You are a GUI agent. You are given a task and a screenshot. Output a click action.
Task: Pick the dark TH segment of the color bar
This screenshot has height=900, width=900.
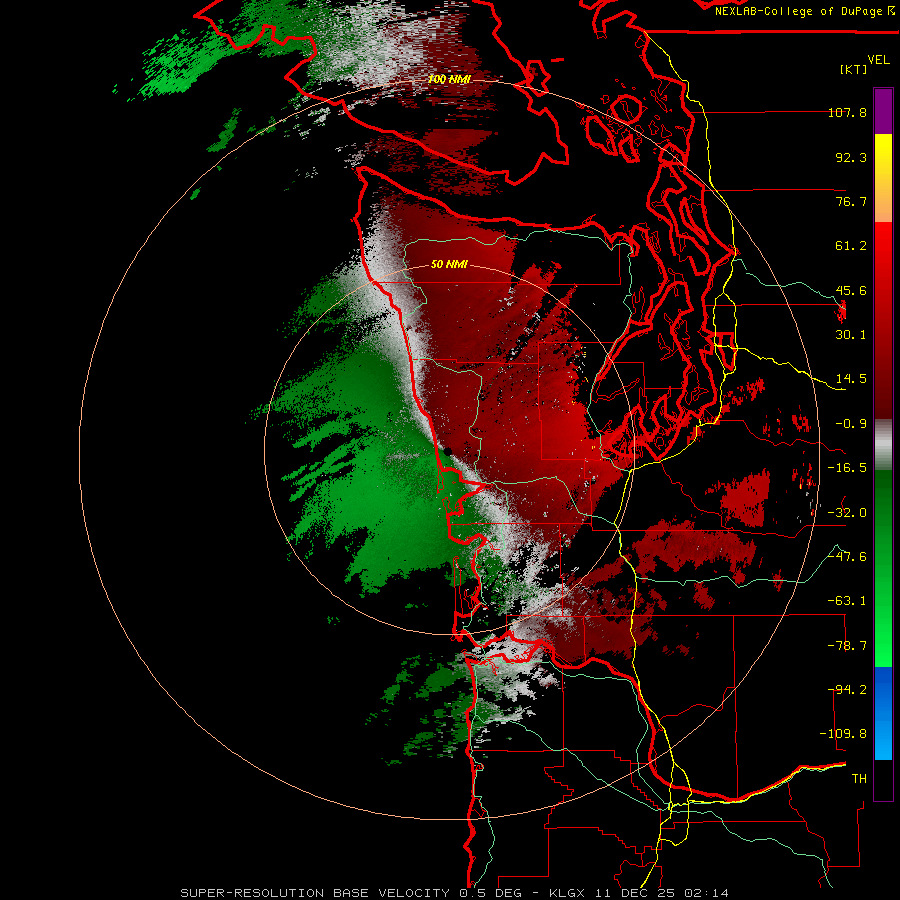tap(883, 779)
